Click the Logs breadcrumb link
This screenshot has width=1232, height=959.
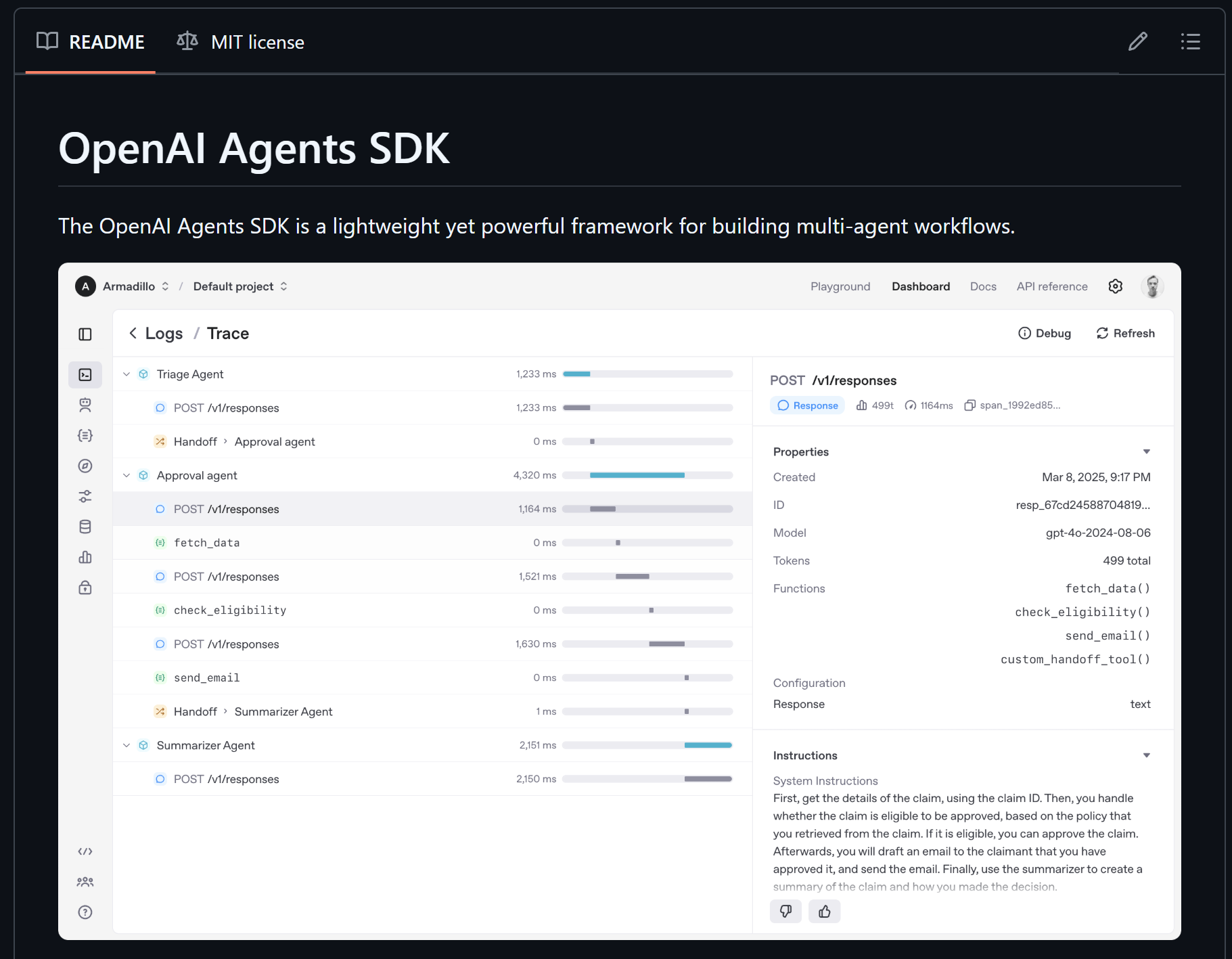(164, 333)
